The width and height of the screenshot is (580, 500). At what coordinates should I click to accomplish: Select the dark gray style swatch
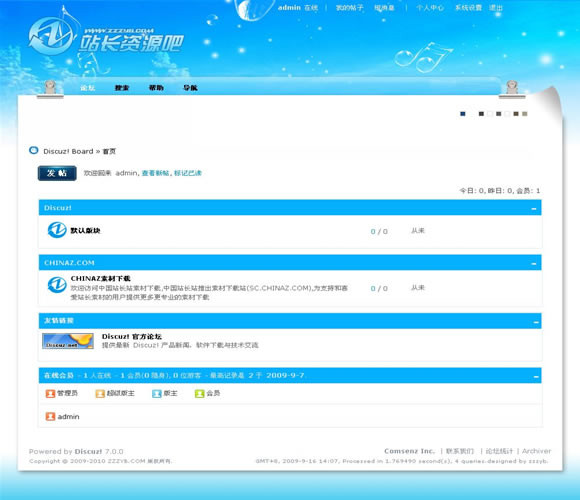click(499, 114)
